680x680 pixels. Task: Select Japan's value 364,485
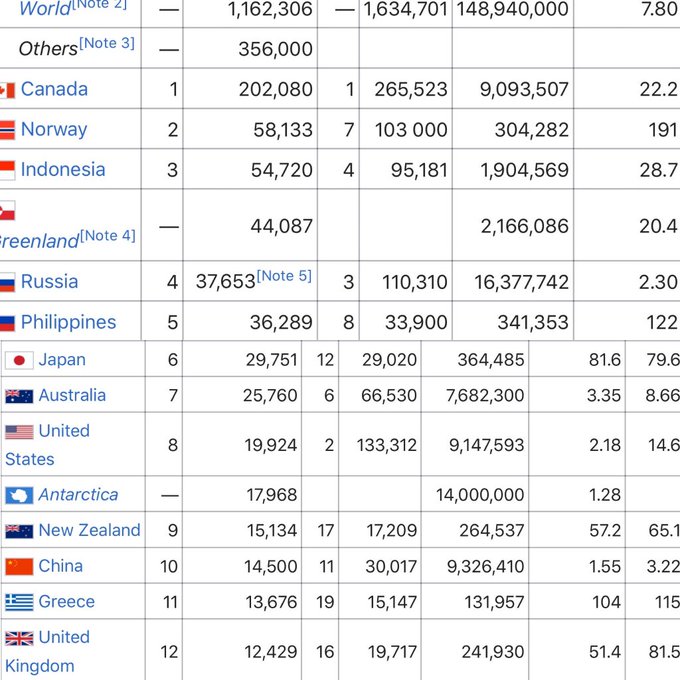(x=491, y=360)
